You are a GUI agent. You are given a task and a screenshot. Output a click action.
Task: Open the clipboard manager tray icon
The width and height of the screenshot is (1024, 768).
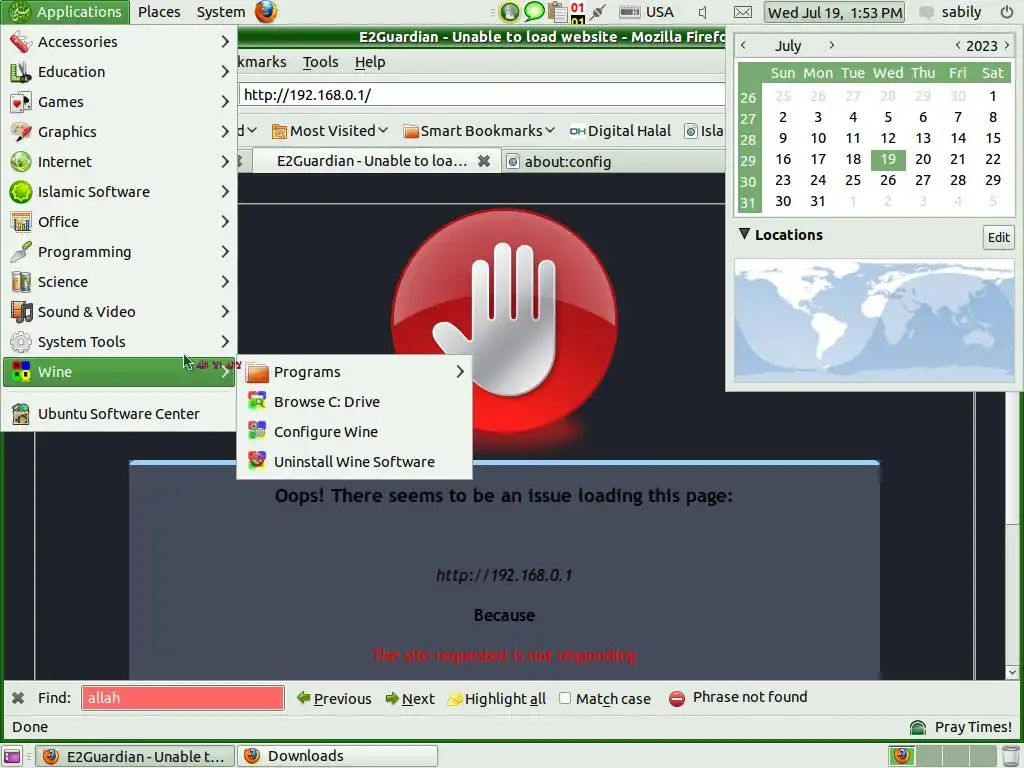(557, 12)
